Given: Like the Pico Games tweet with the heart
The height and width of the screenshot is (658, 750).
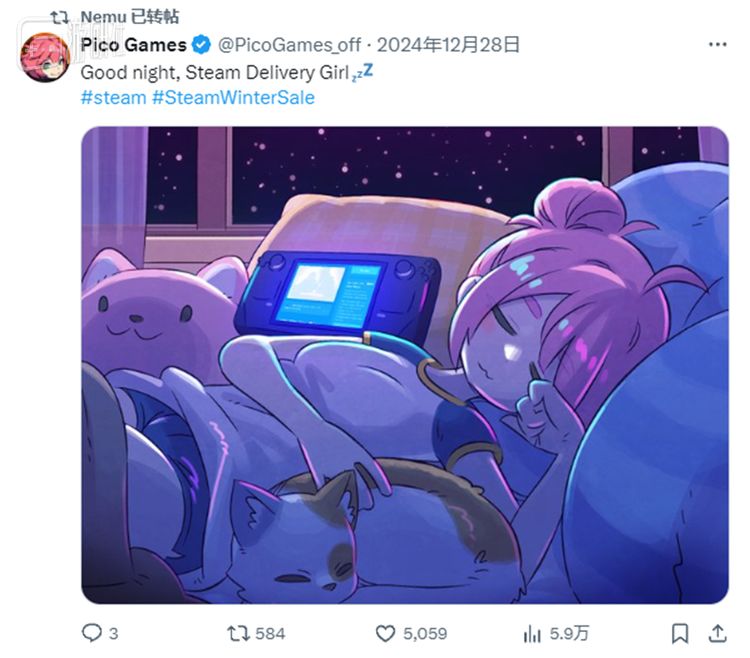Looking at the screenshot, I should click(x=385, y=633).
